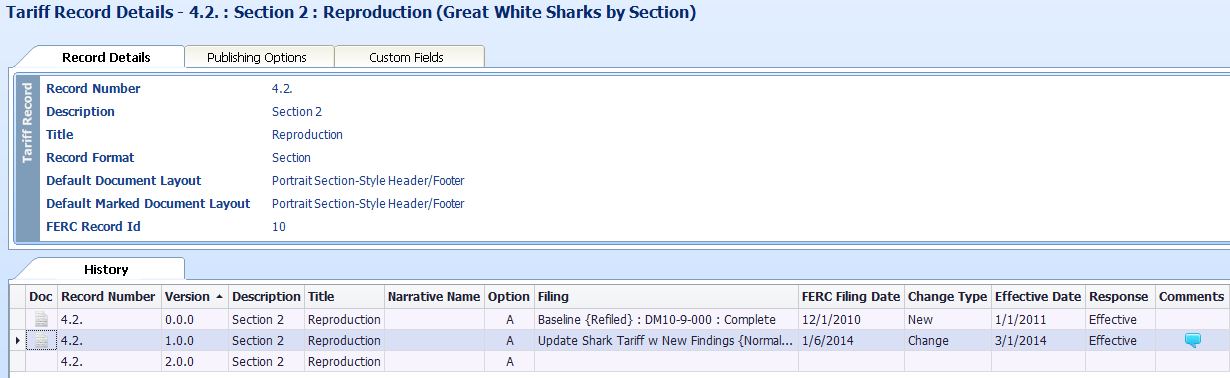The width and height of the screenshot is (1230, 378).
Task: Select the Update Shark Tariff filing cell
Action: [x=667, y=340]
